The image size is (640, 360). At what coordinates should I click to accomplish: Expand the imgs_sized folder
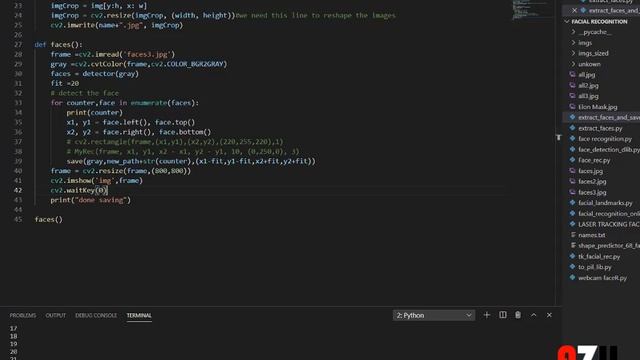(573, 53)
